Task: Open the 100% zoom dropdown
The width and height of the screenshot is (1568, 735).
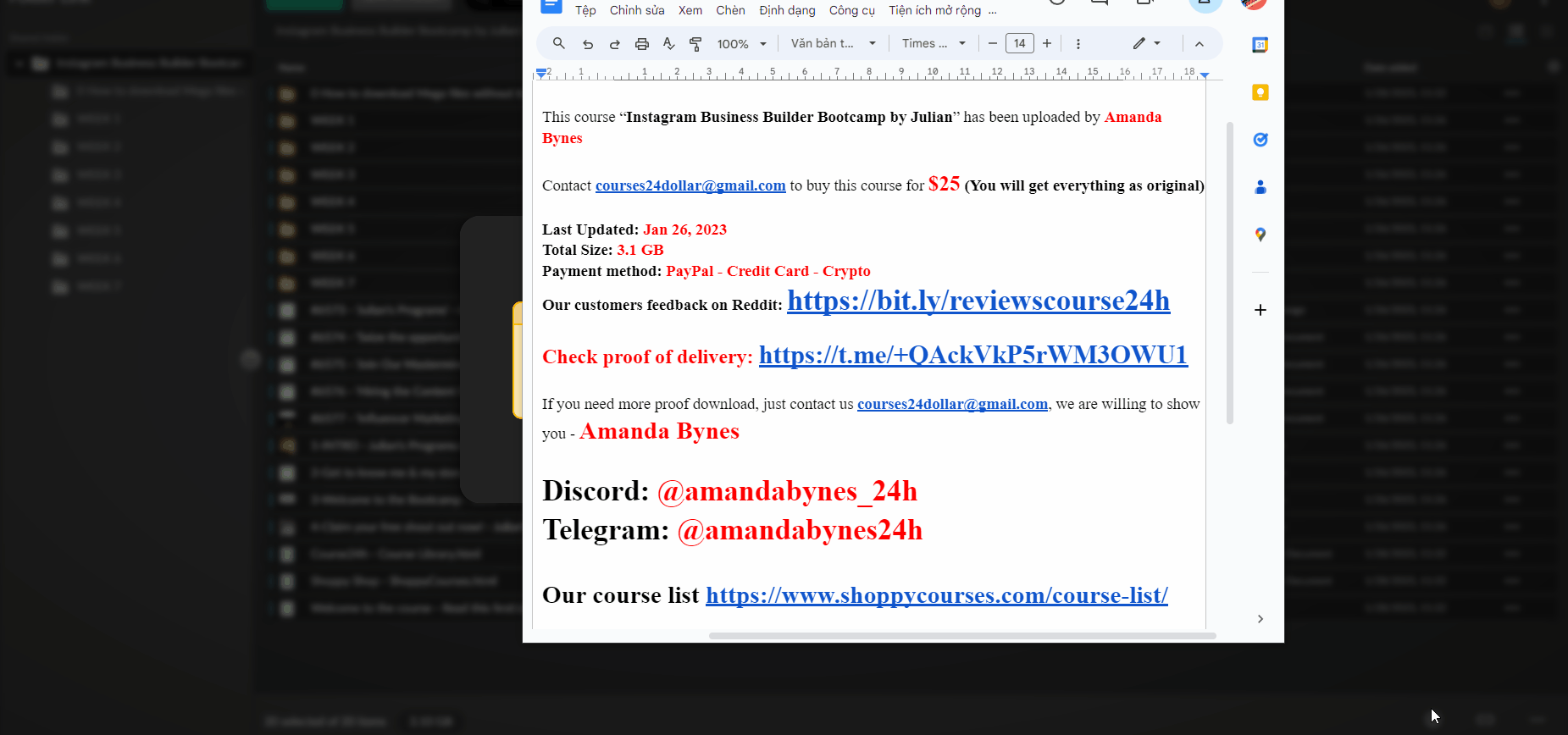Action: (741, 43)
